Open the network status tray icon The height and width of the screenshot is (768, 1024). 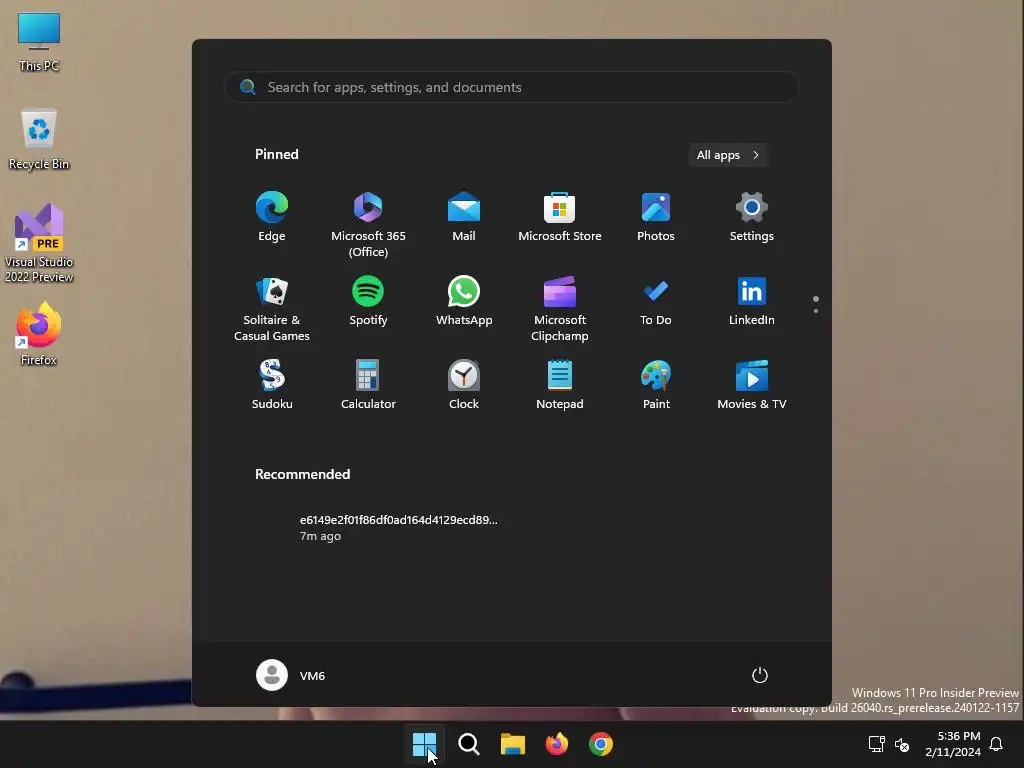click(x=876, y=744)
